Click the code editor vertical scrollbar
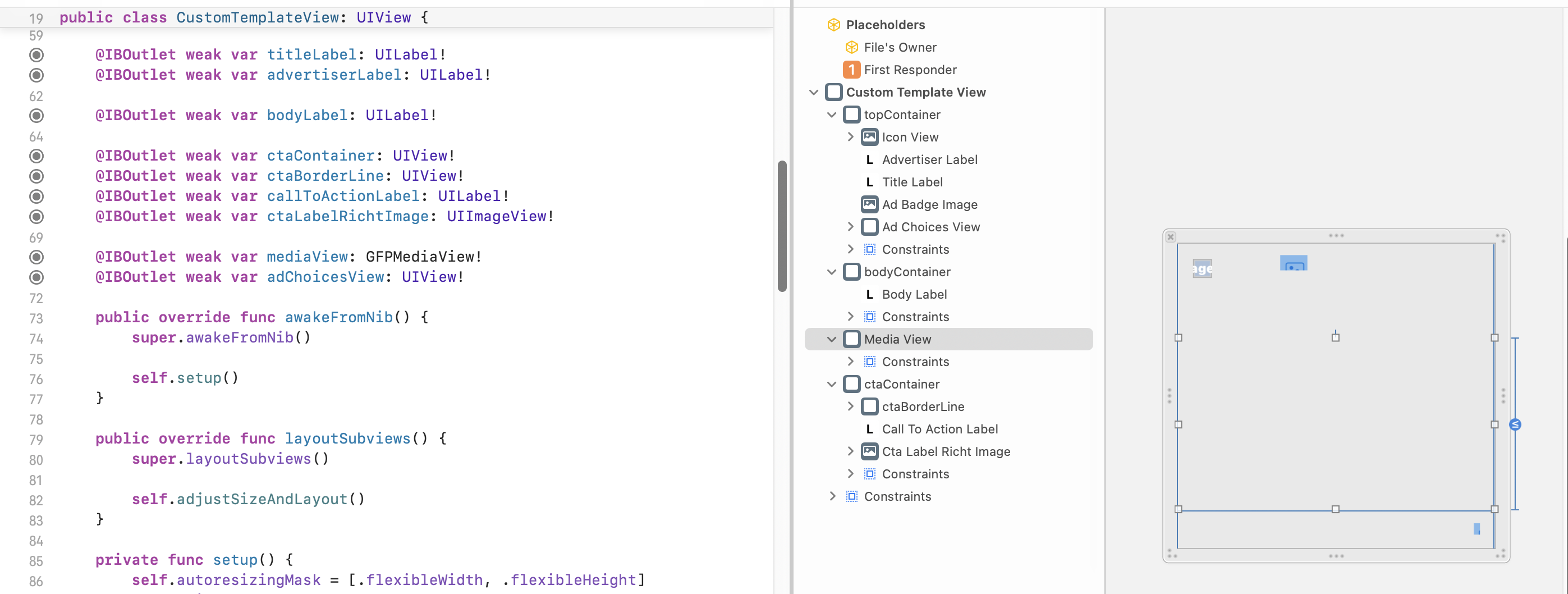 782,225
